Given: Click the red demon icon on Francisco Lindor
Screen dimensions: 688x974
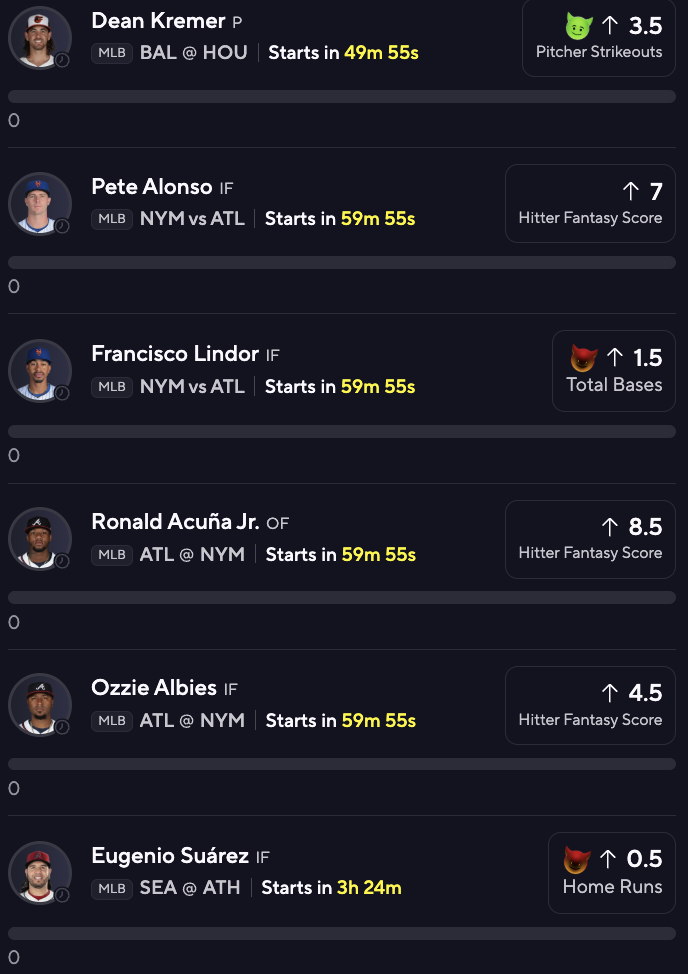Looking at the screenshot, I should click(x=584, y=358).
